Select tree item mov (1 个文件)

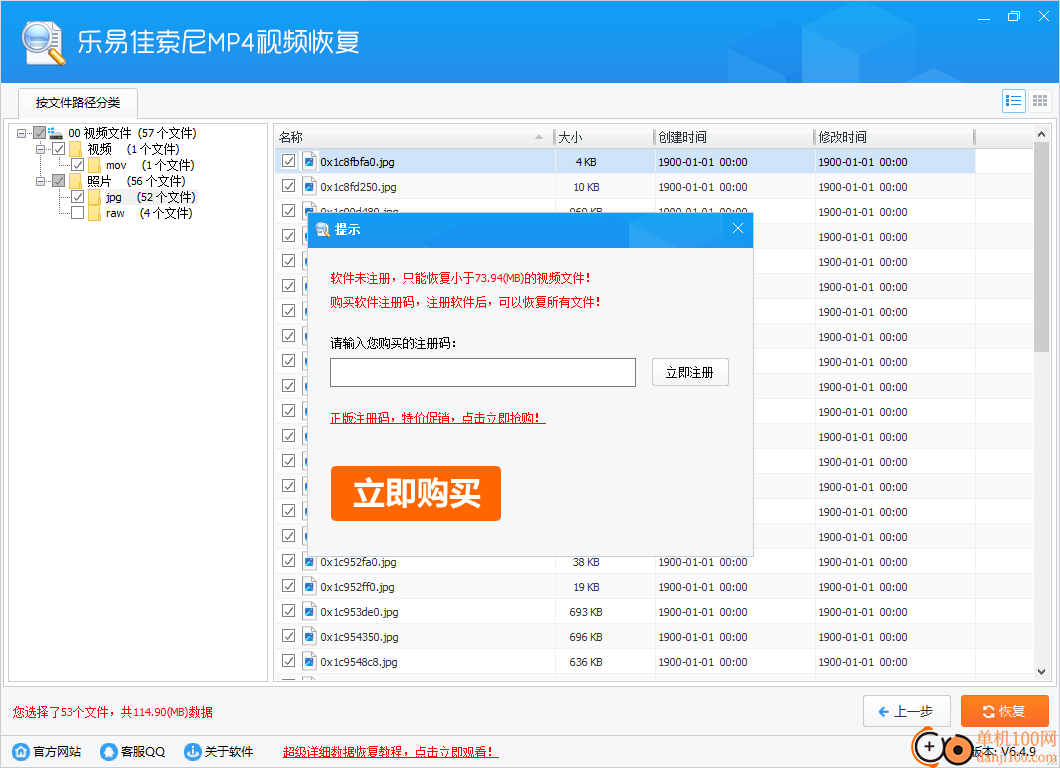pyautogui.click(x=150, y=165)
